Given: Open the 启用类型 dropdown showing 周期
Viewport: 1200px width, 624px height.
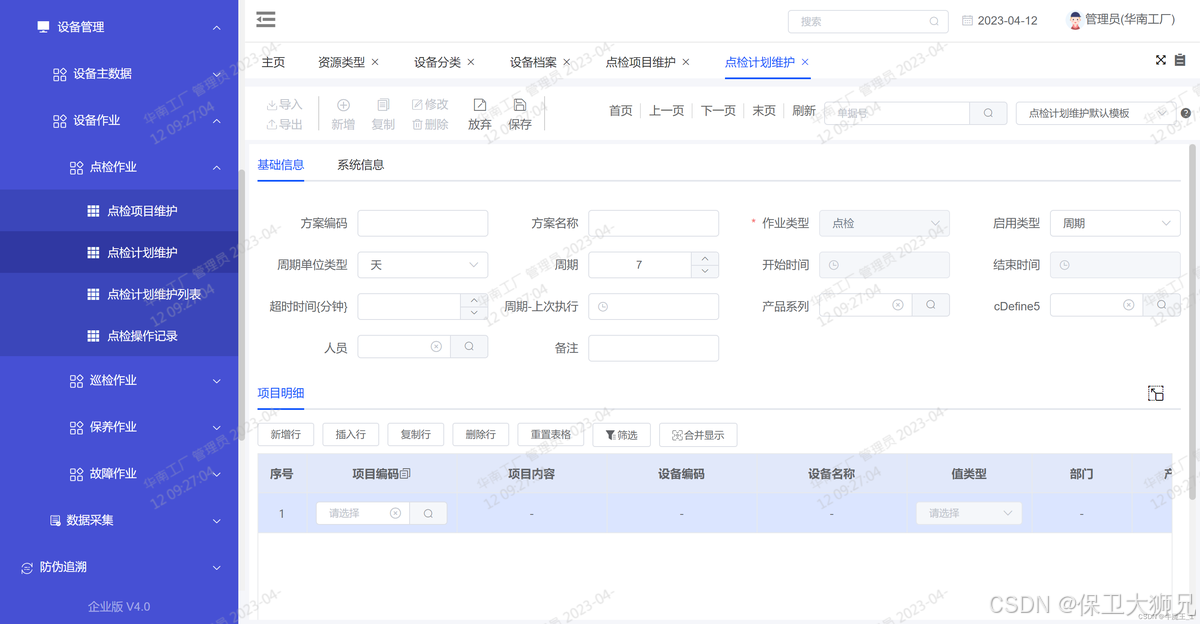Looking at the screenshot, I should coord(1115,223).
